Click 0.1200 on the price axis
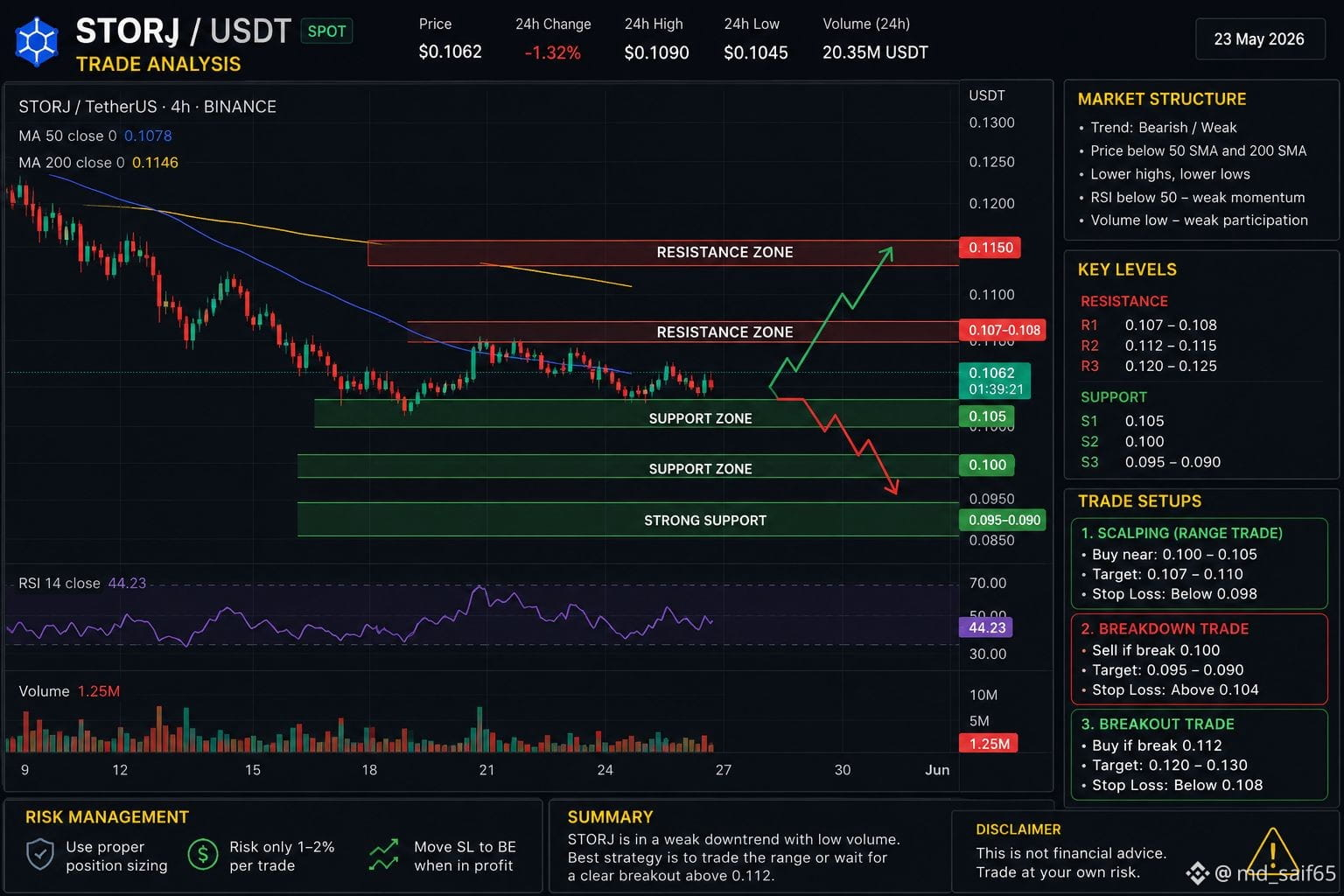The image size is (1344, 896). click(x=991, y=203)
